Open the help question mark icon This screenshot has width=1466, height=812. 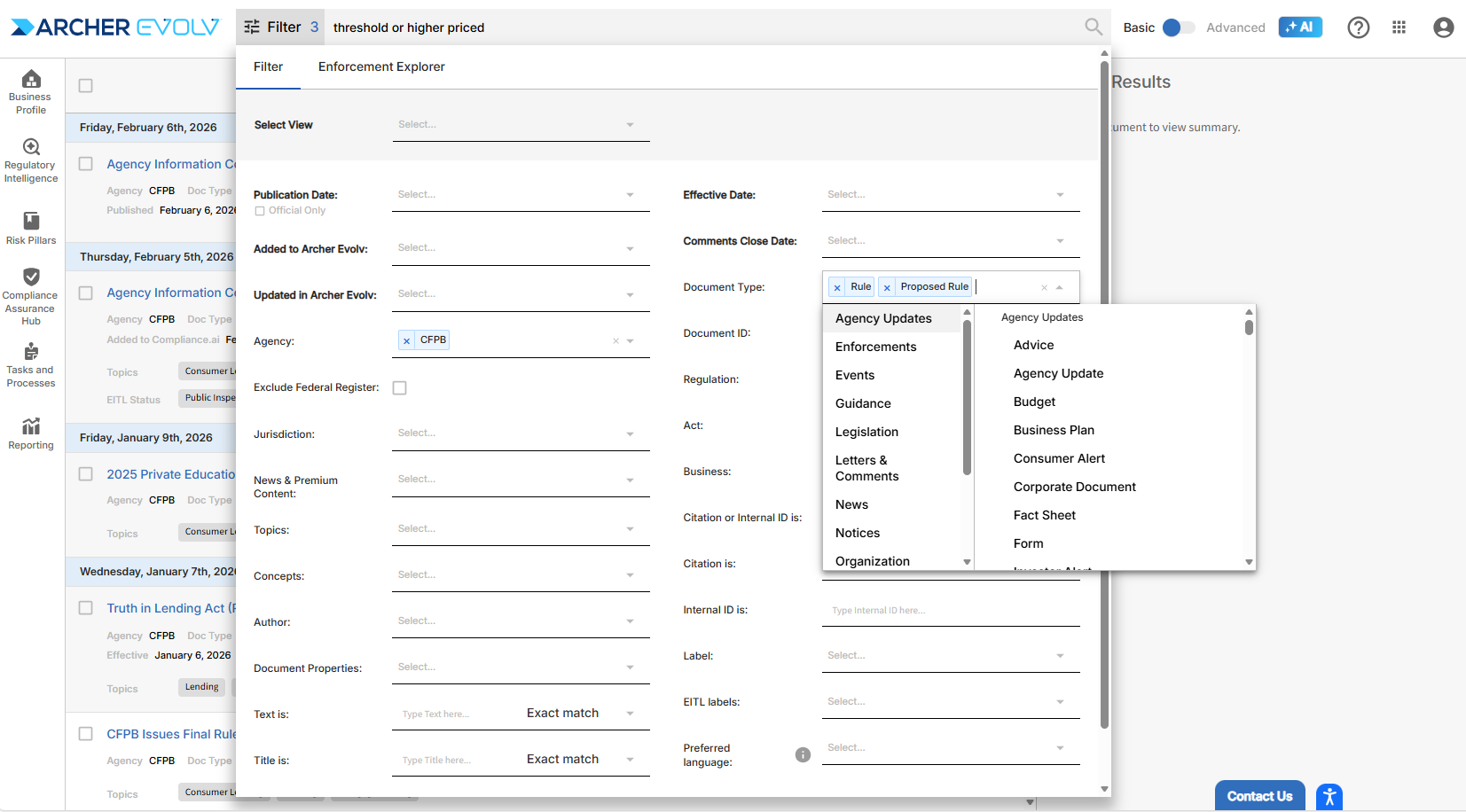(x=1358, y=27)
